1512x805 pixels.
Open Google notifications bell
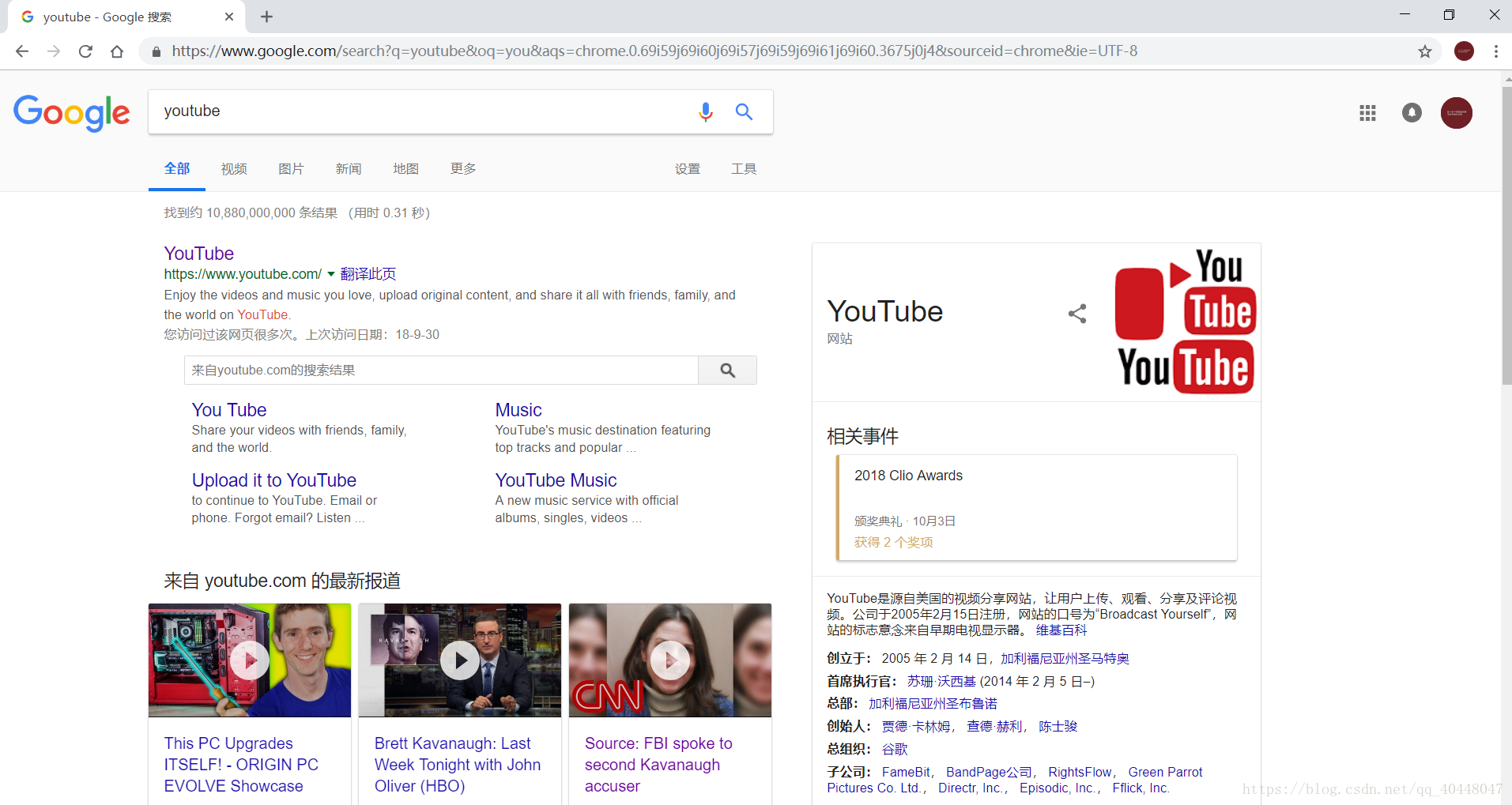coord(1412,113)
